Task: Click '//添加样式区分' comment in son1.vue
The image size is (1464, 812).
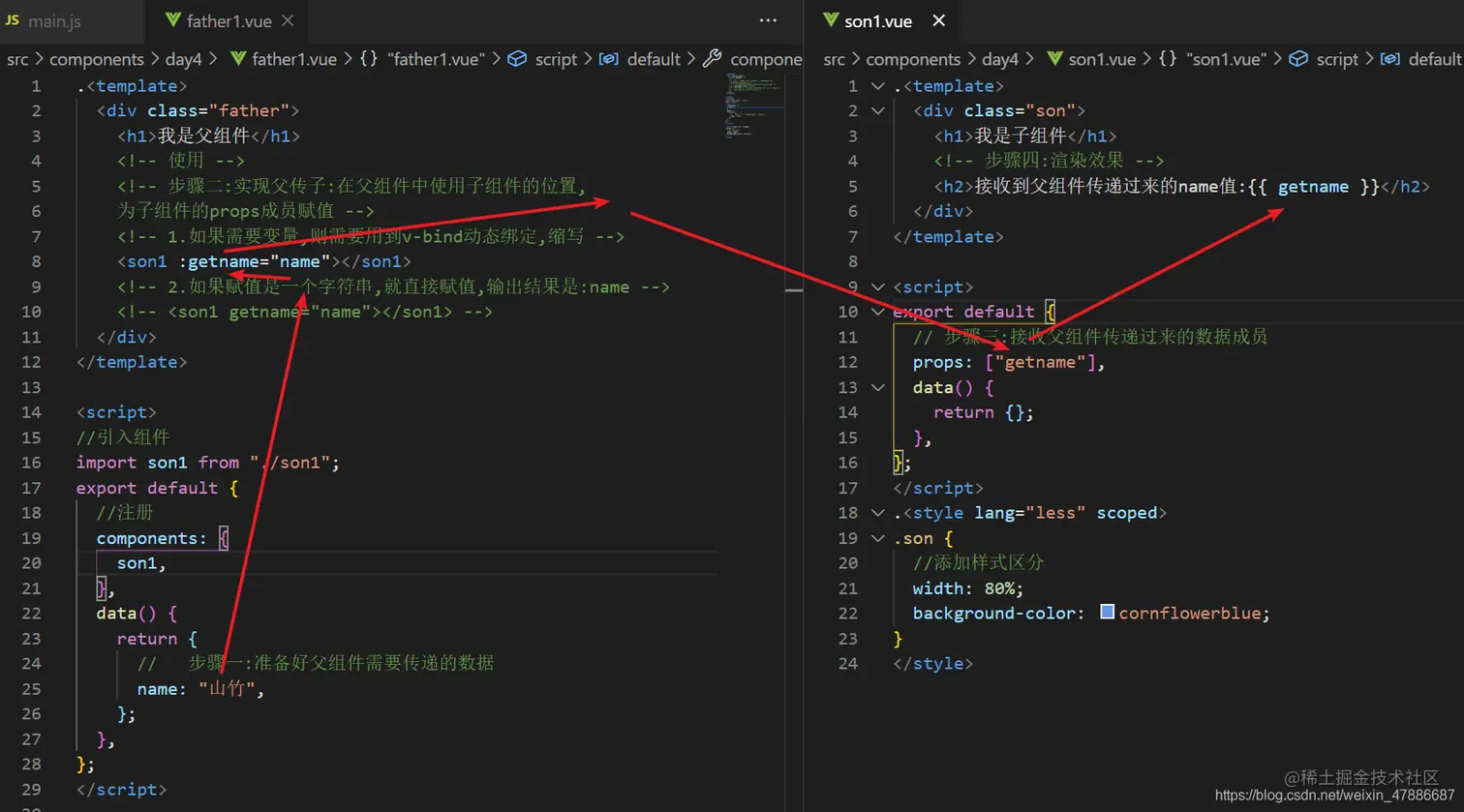Action: (x=978, y=563)
